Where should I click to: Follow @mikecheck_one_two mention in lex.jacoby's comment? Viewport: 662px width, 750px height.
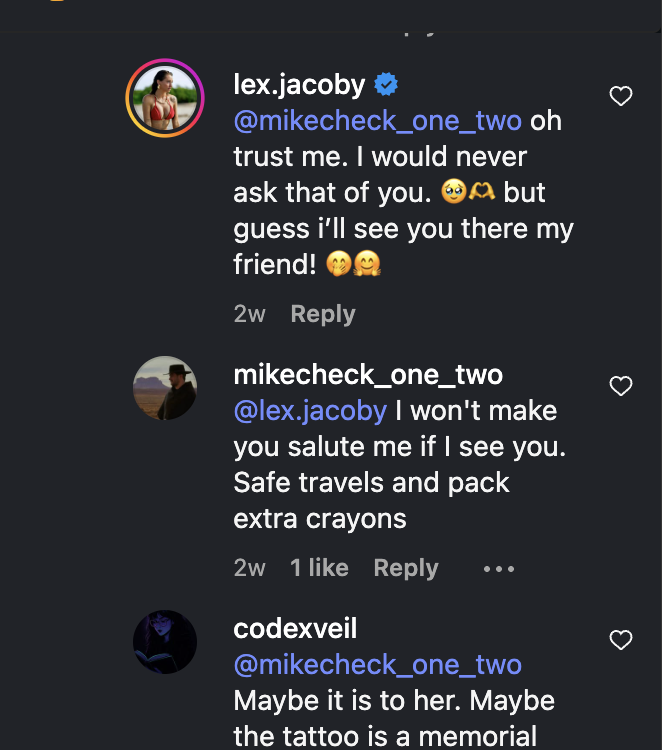(377, 121)
